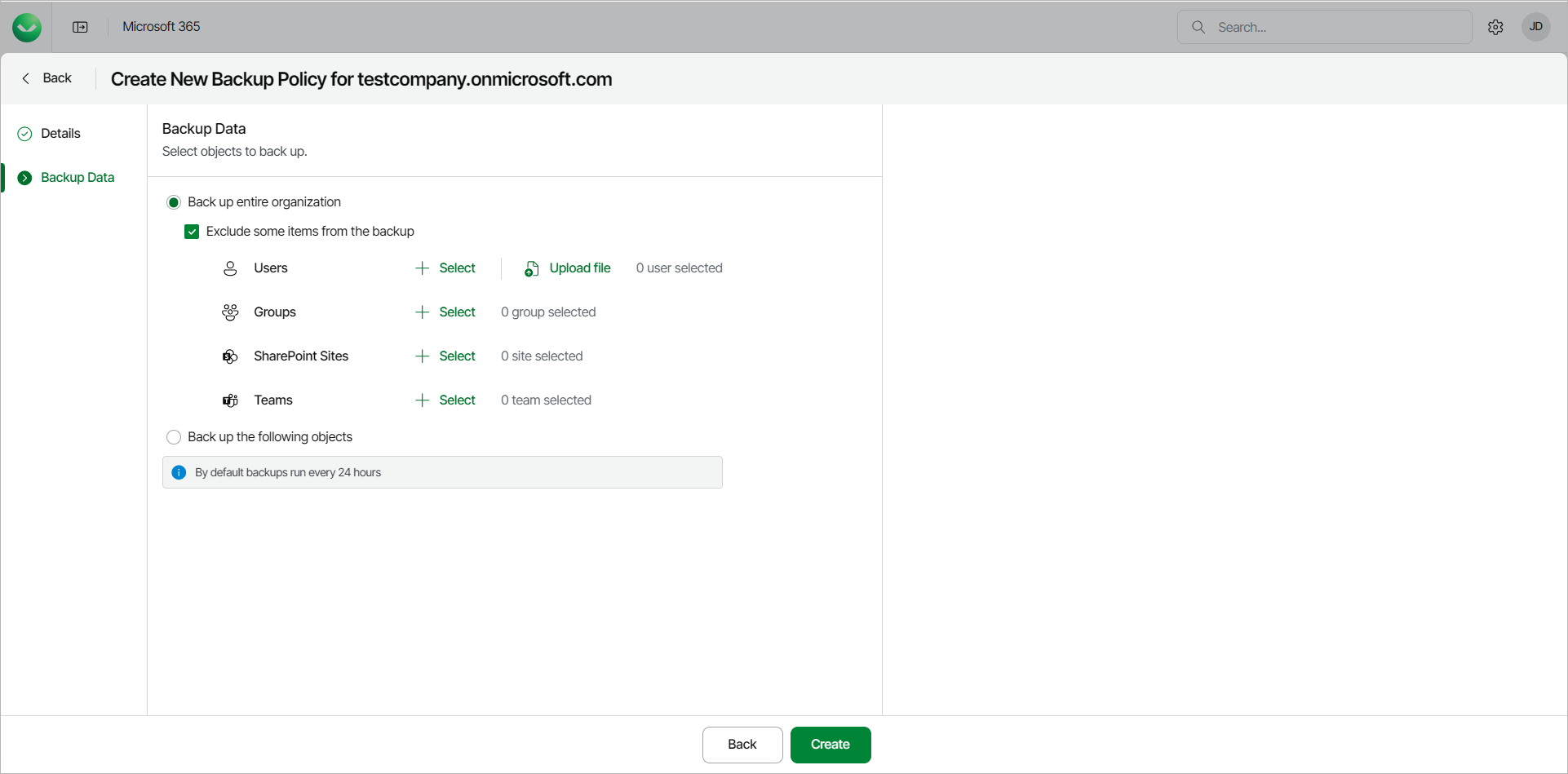Click Select for Teams

(445, 400)
